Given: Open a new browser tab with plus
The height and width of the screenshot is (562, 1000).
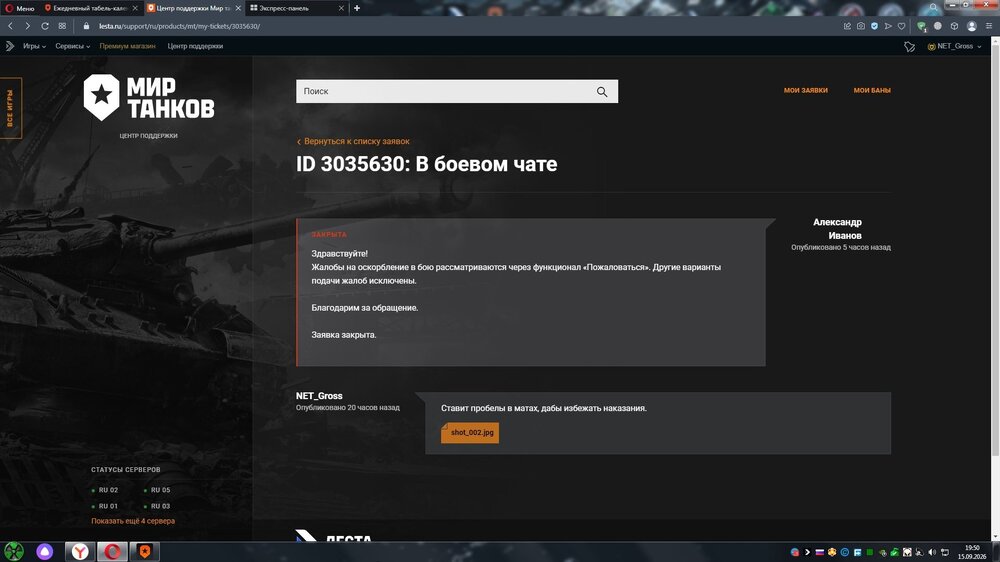Looking at the screenshot, I should tap(357, 8).
